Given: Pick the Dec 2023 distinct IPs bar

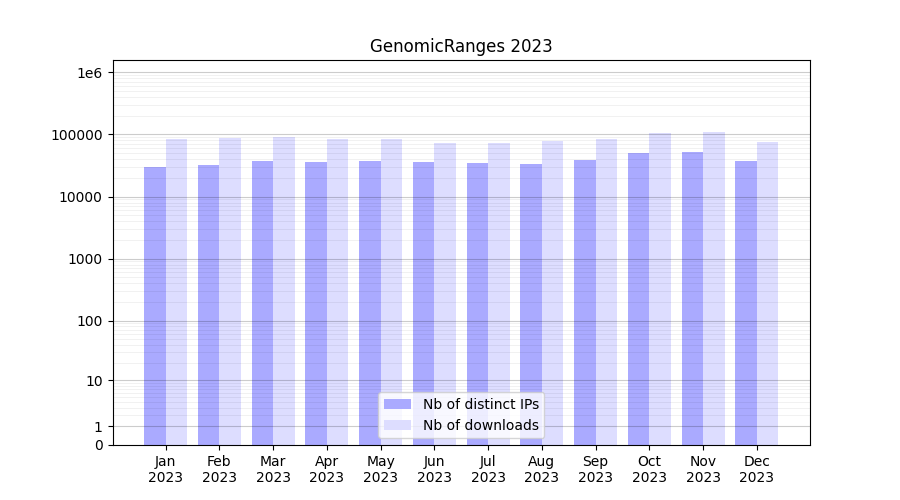Looking at the screenshot, I should click(746, 302).
